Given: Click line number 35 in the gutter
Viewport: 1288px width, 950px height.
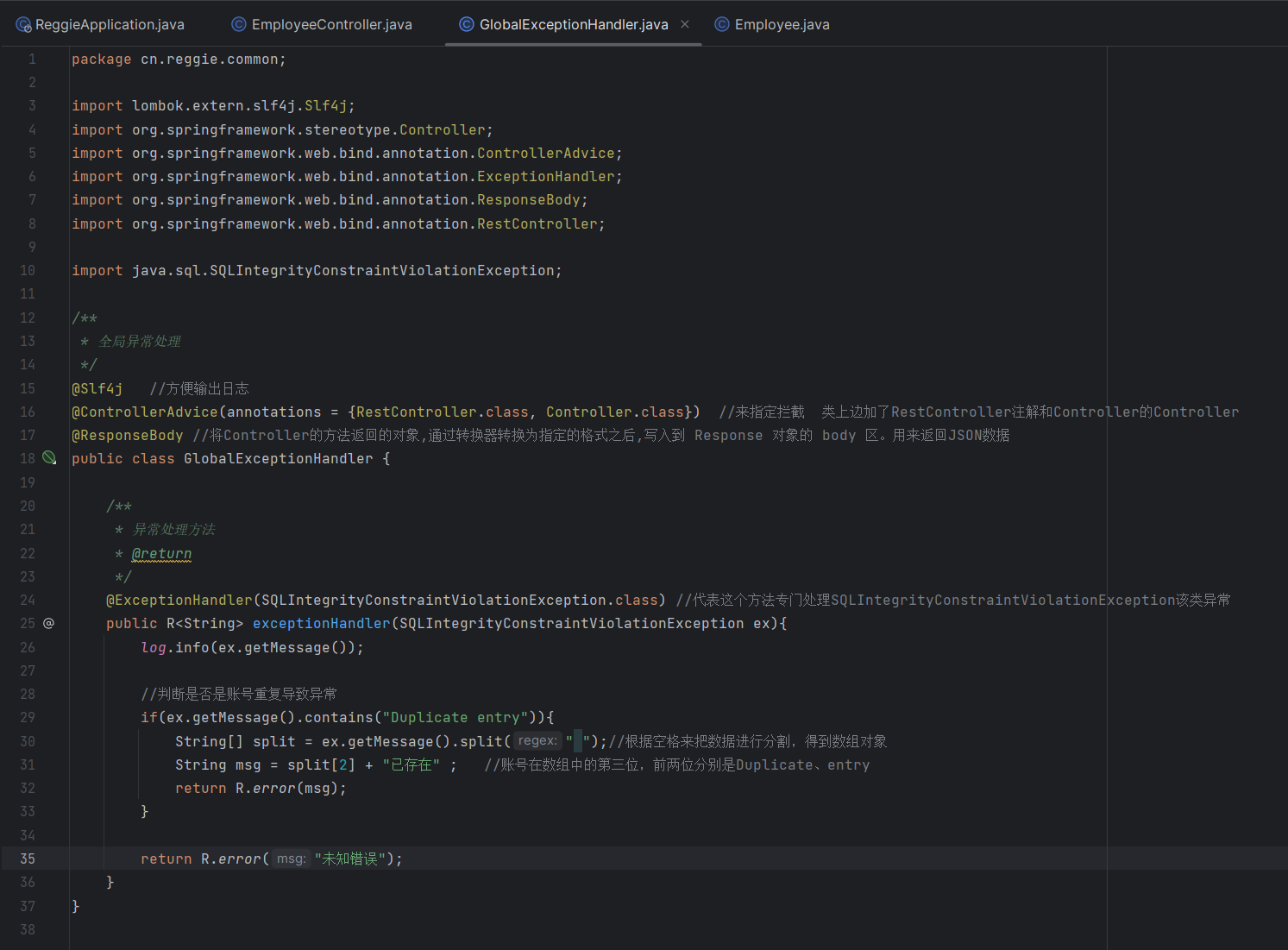Looking at the screenshot, I should [x=28, y=859].
